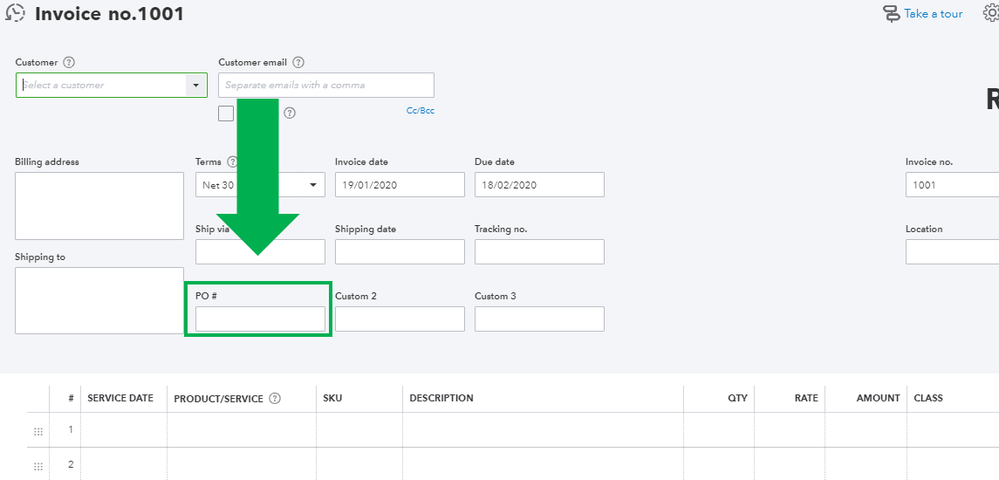Click the Terms help question icon
The image size is (999, 480).
232,162
